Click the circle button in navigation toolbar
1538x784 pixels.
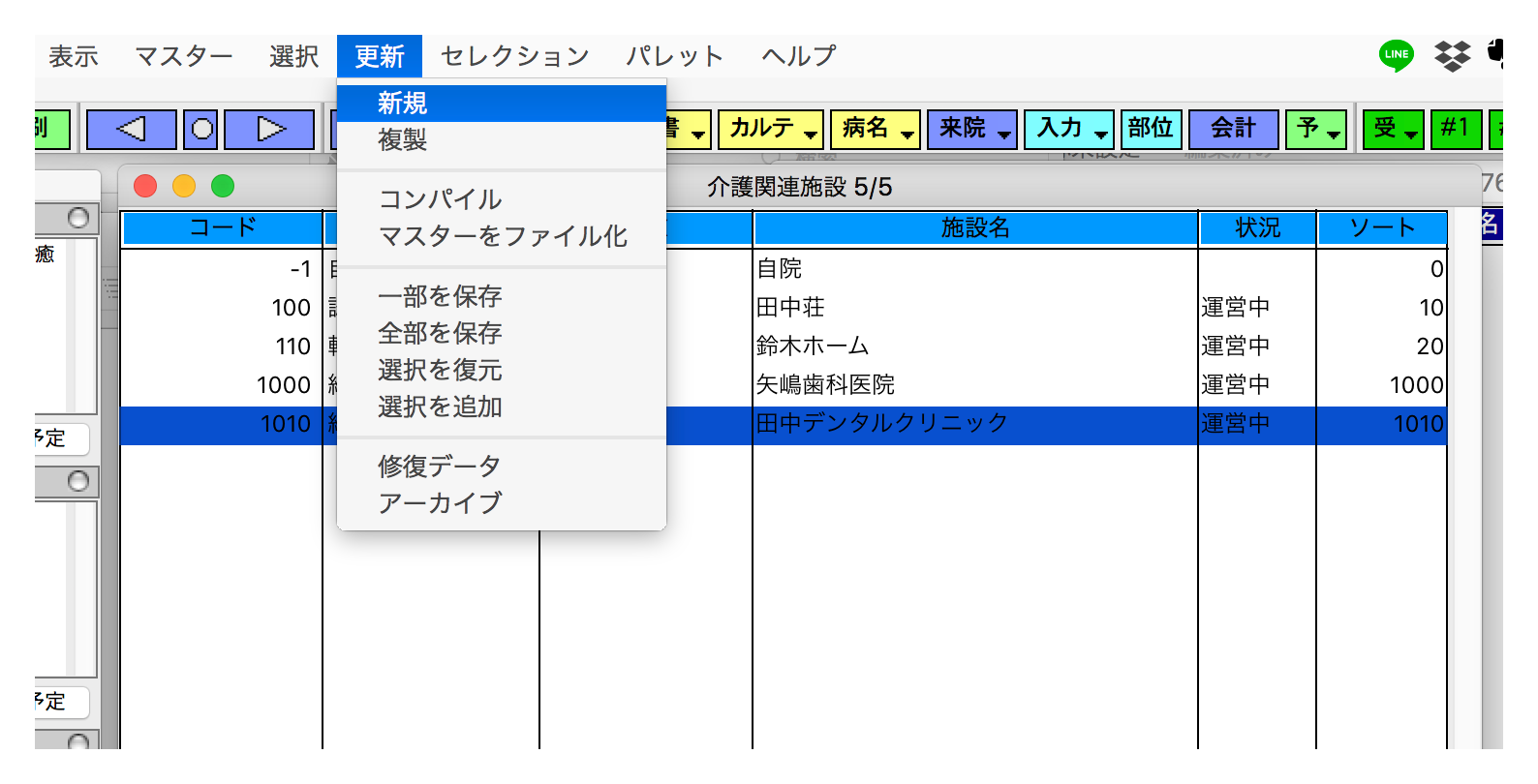click(x=200, y=129)
